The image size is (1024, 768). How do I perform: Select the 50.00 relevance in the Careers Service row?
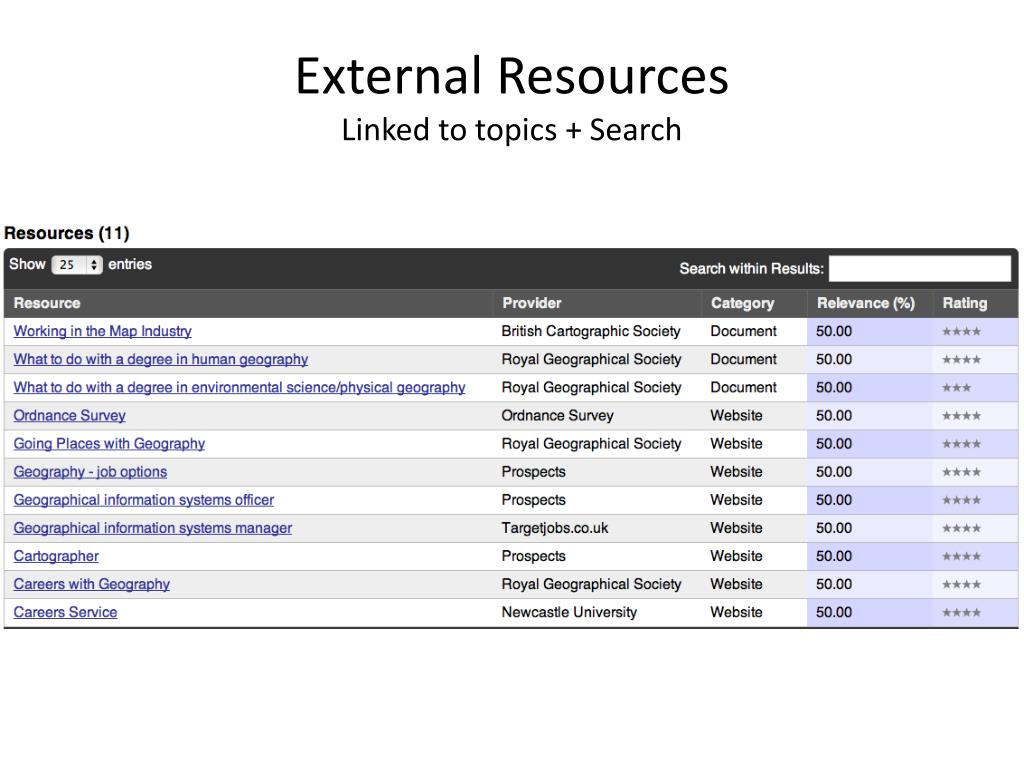834,612
